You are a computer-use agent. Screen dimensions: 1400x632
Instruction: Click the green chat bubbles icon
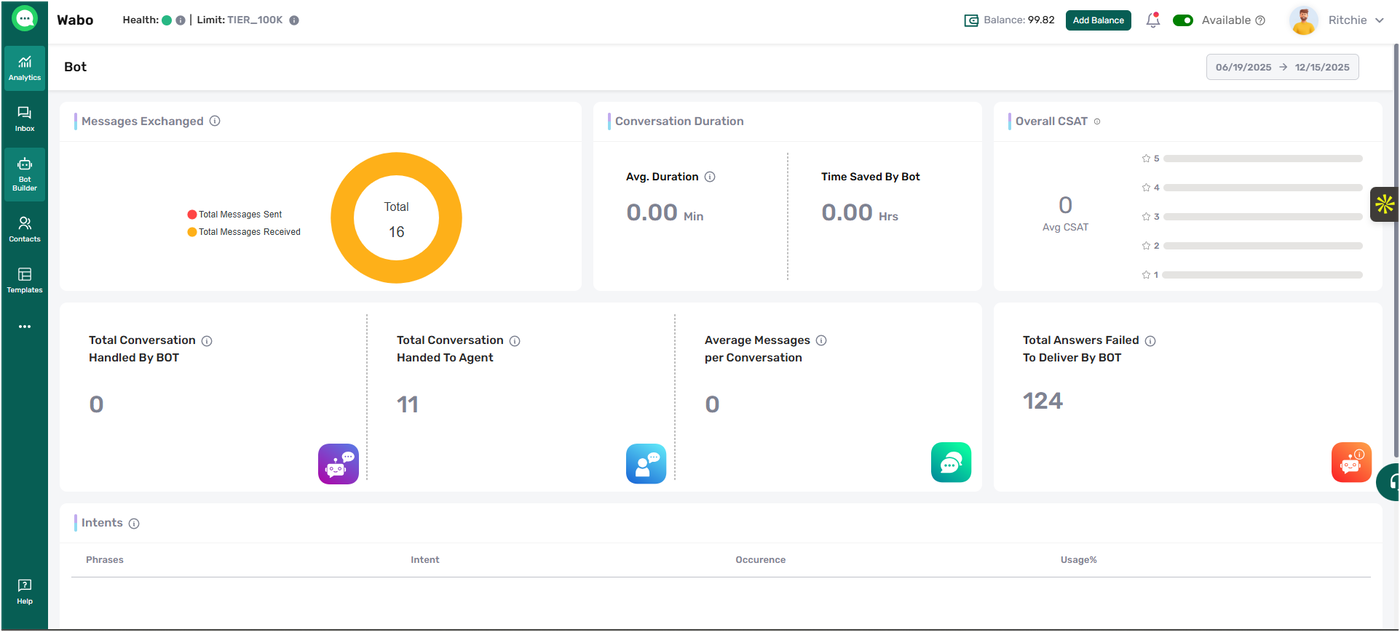(x=951, y=463)
